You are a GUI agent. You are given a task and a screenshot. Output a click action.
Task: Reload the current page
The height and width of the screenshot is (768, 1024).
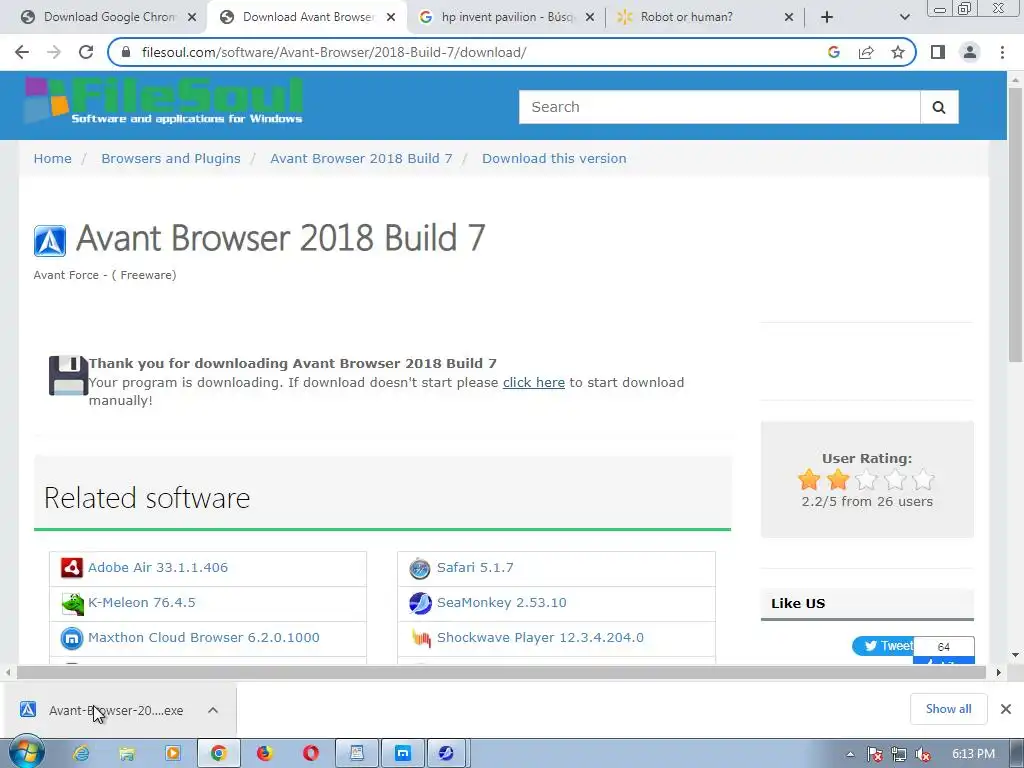tap(86, 52)
